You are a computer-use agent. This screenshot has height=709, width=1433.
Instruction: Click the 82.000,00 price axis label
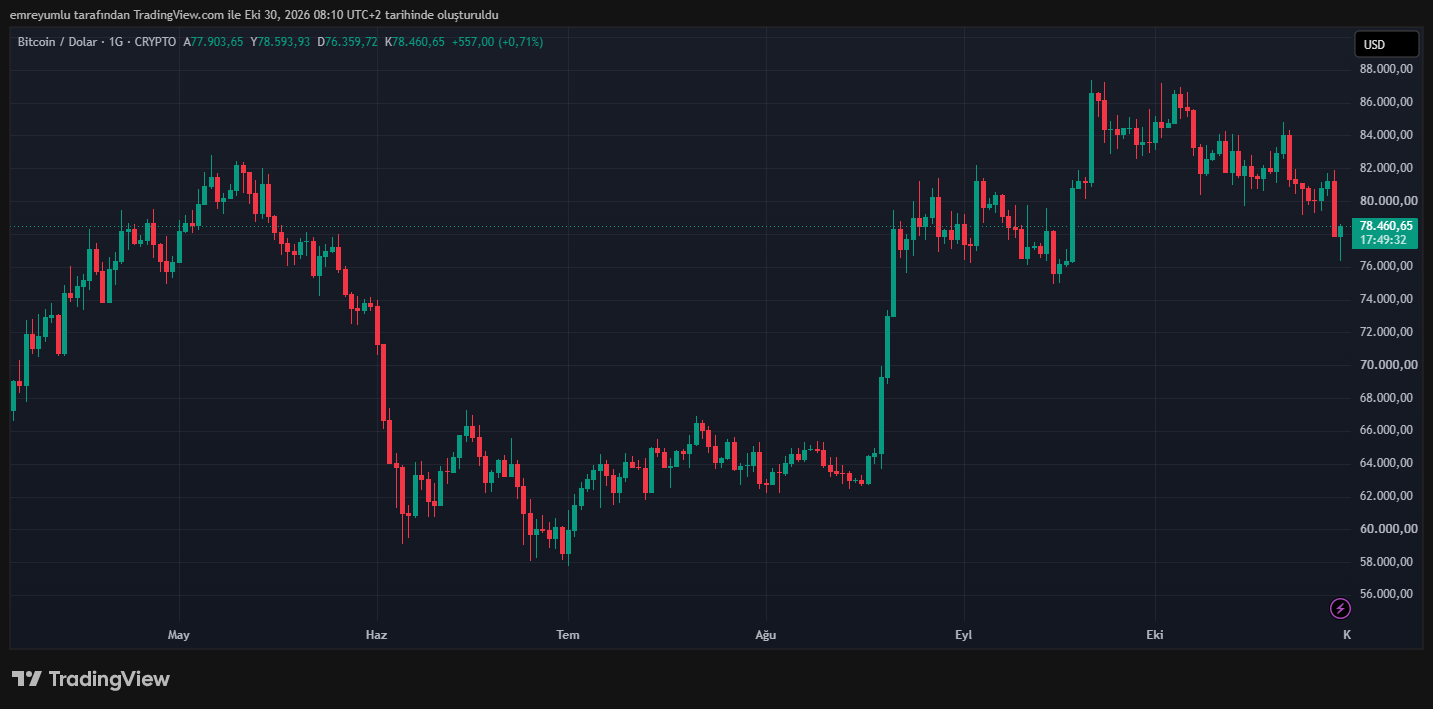click(x=1385, y=168)
